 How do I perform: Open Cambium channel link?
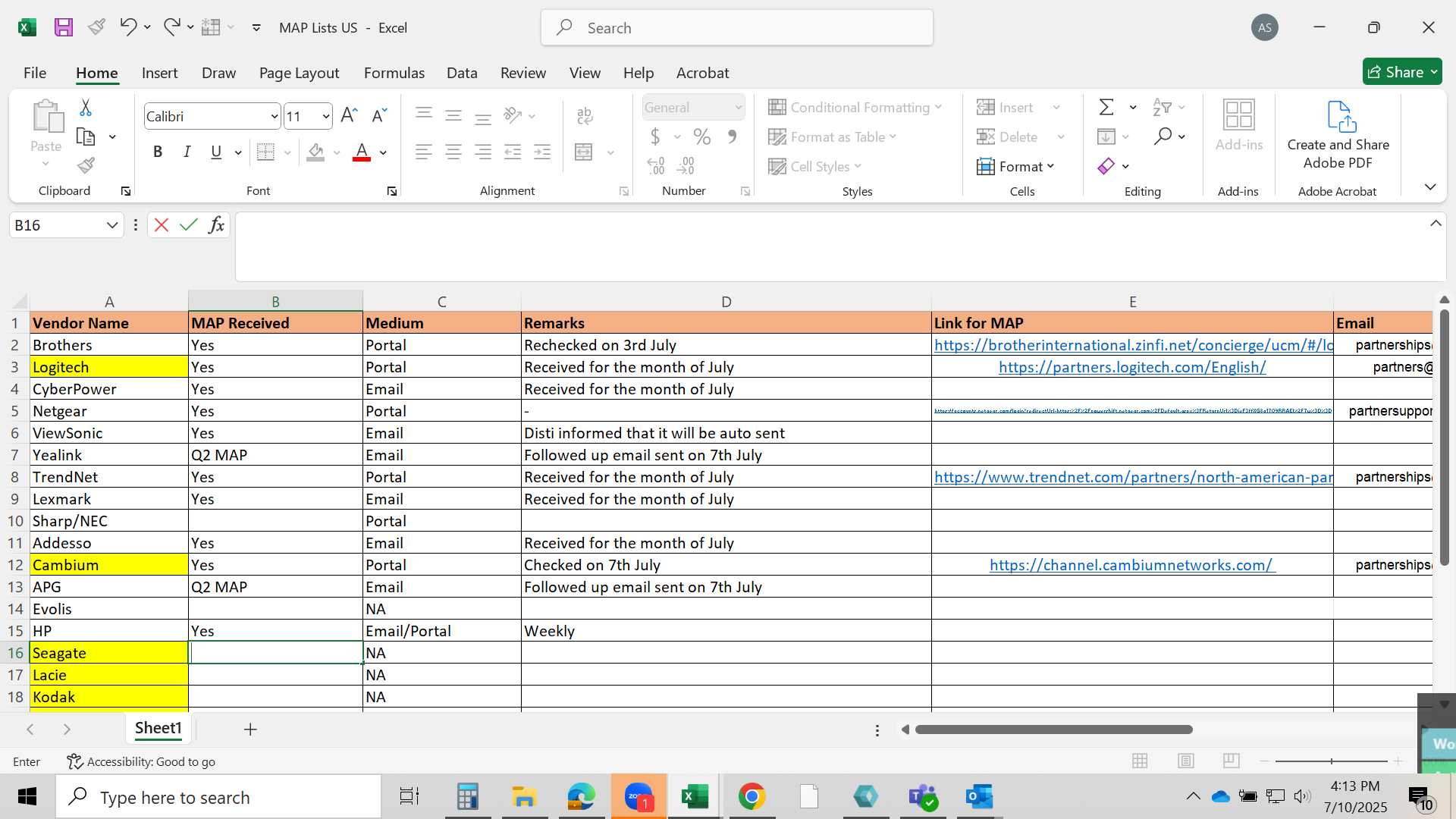1132,565
